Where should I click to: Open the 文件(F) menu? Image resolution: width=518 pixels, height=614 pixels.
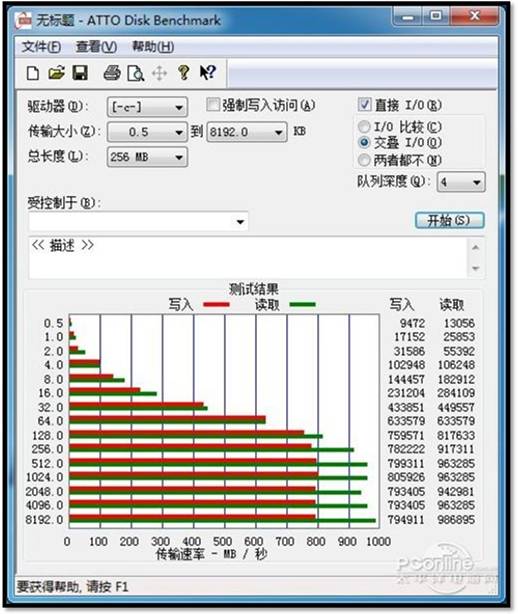click(x=41, y=47)
